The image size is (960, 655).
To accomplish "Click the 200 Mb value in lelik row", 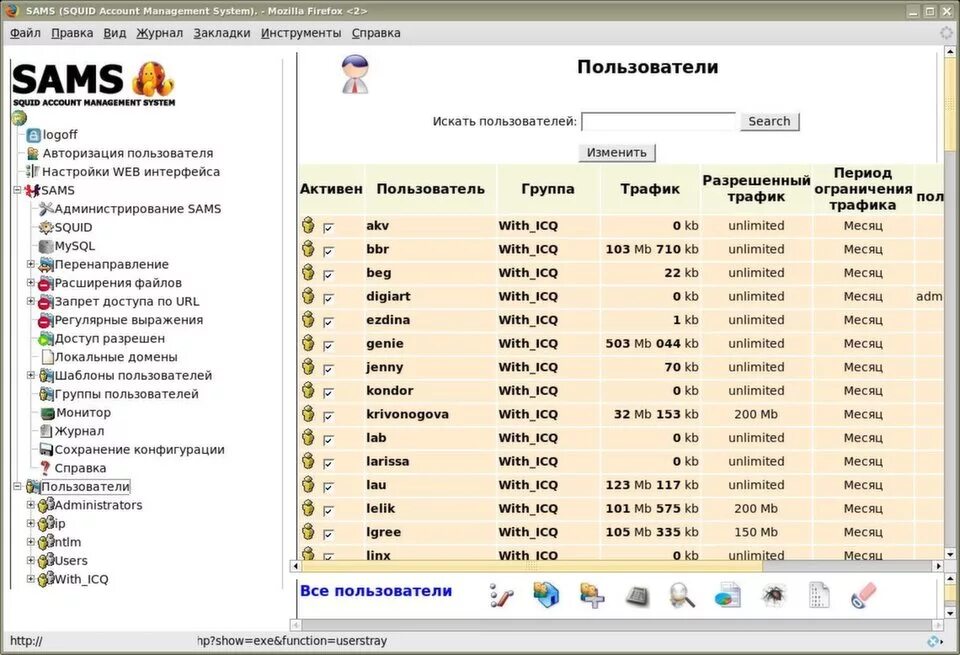I will click(x=756, y=509).
